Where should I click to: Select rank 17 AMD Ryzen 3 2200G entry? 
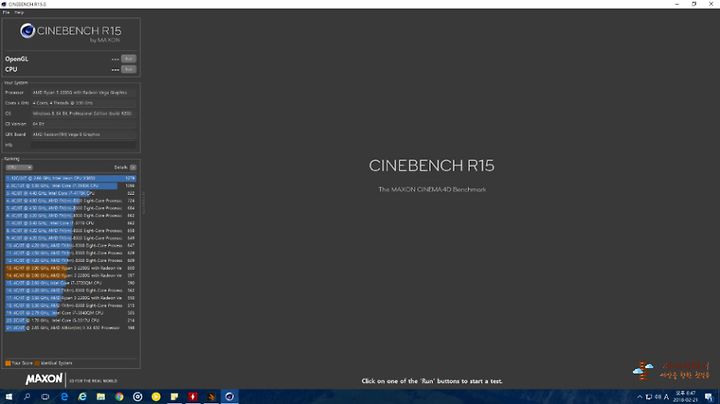tap(71, 298)
